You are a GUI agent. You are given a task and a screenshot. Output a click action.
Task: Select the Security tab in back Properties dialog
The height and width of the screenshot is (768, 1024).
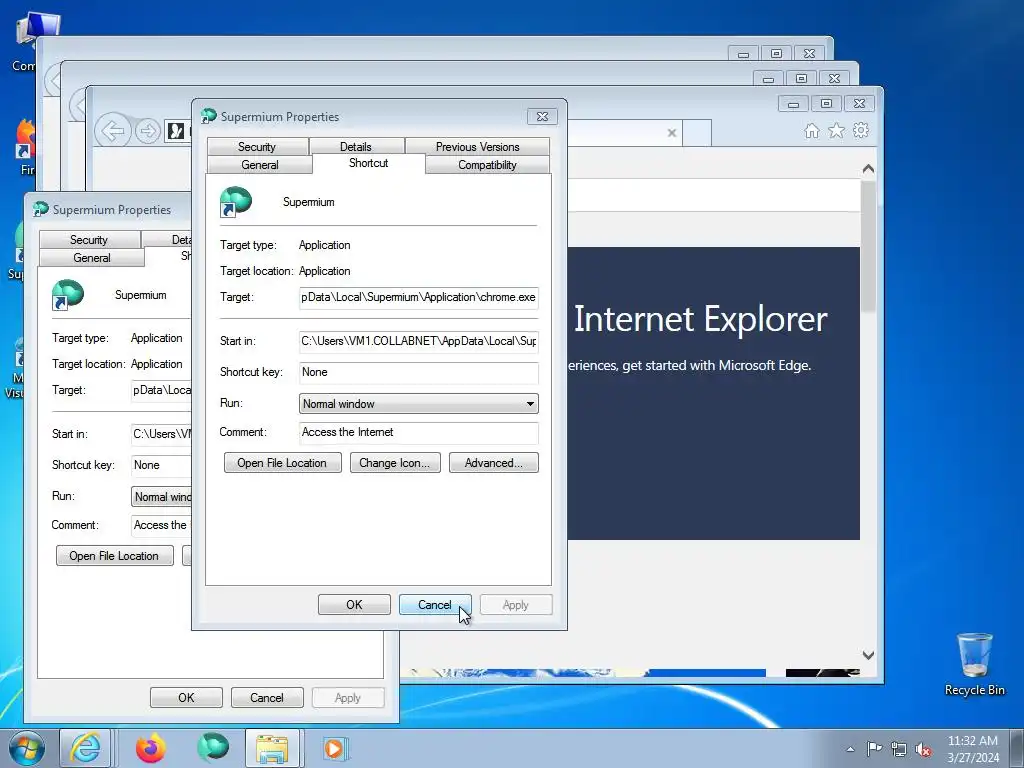coord(89,240)
